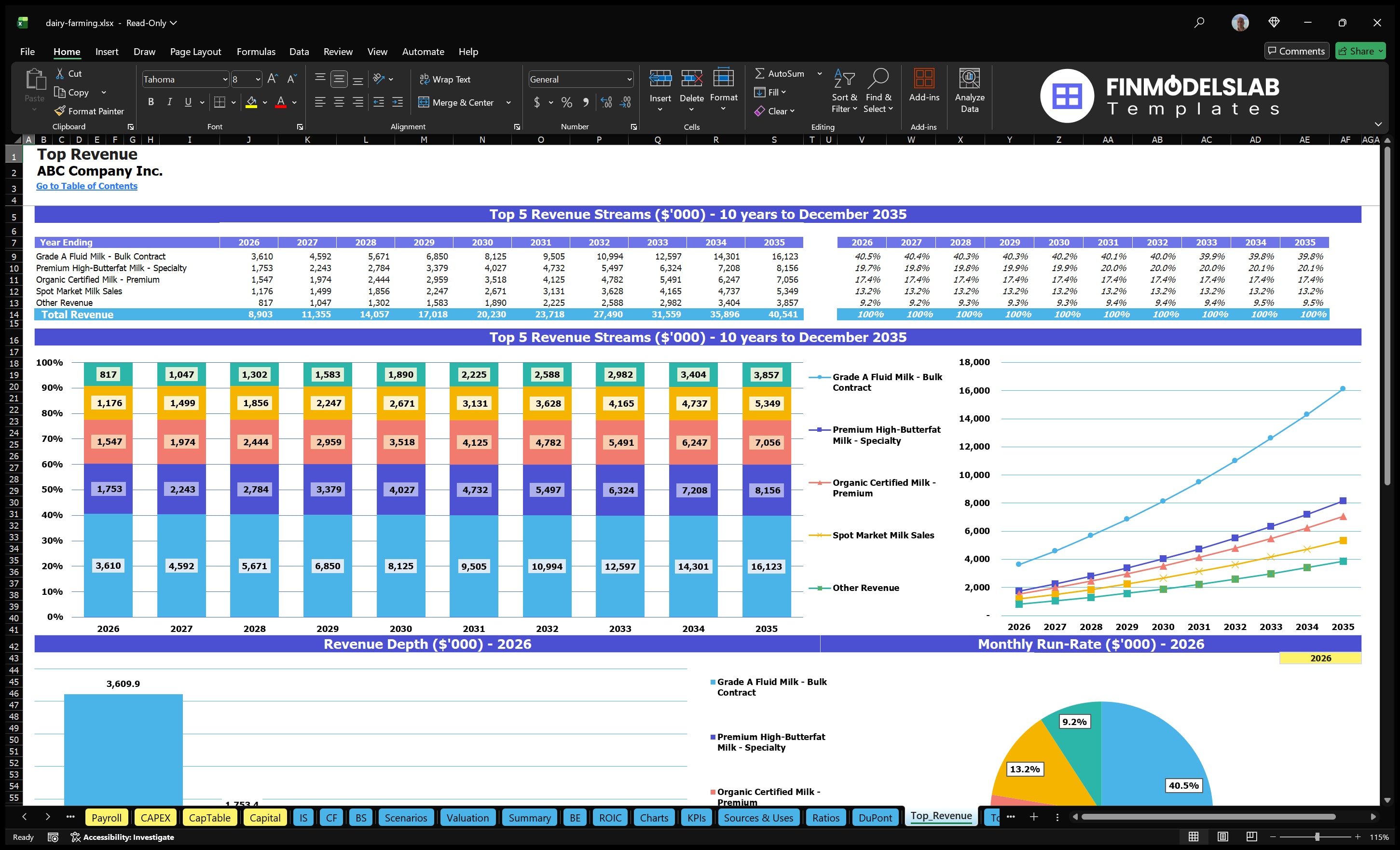Apply Merge & Center to selection
This screenshot has height=850, width=1400.
457,102
